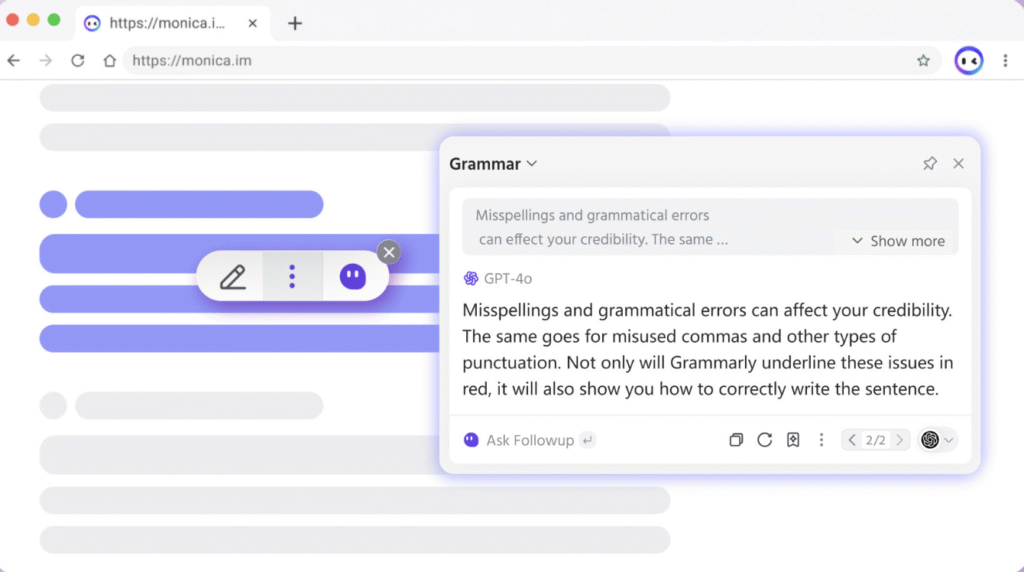This screenshot has width=1024, height=572.
Task: Open the model selector dropdown at panel bottom
Action: coord(937,440)
